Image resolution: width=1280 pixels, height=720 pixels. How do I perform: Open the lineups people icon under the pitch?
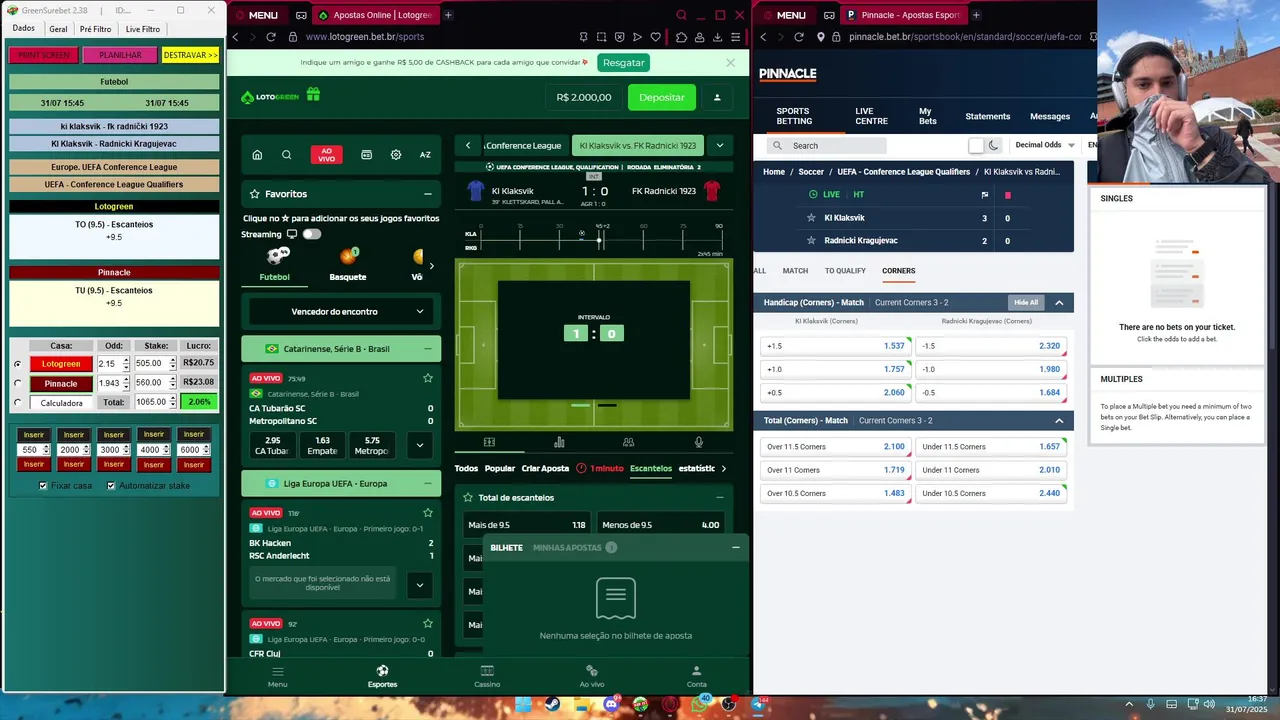(x=628, y=442)
